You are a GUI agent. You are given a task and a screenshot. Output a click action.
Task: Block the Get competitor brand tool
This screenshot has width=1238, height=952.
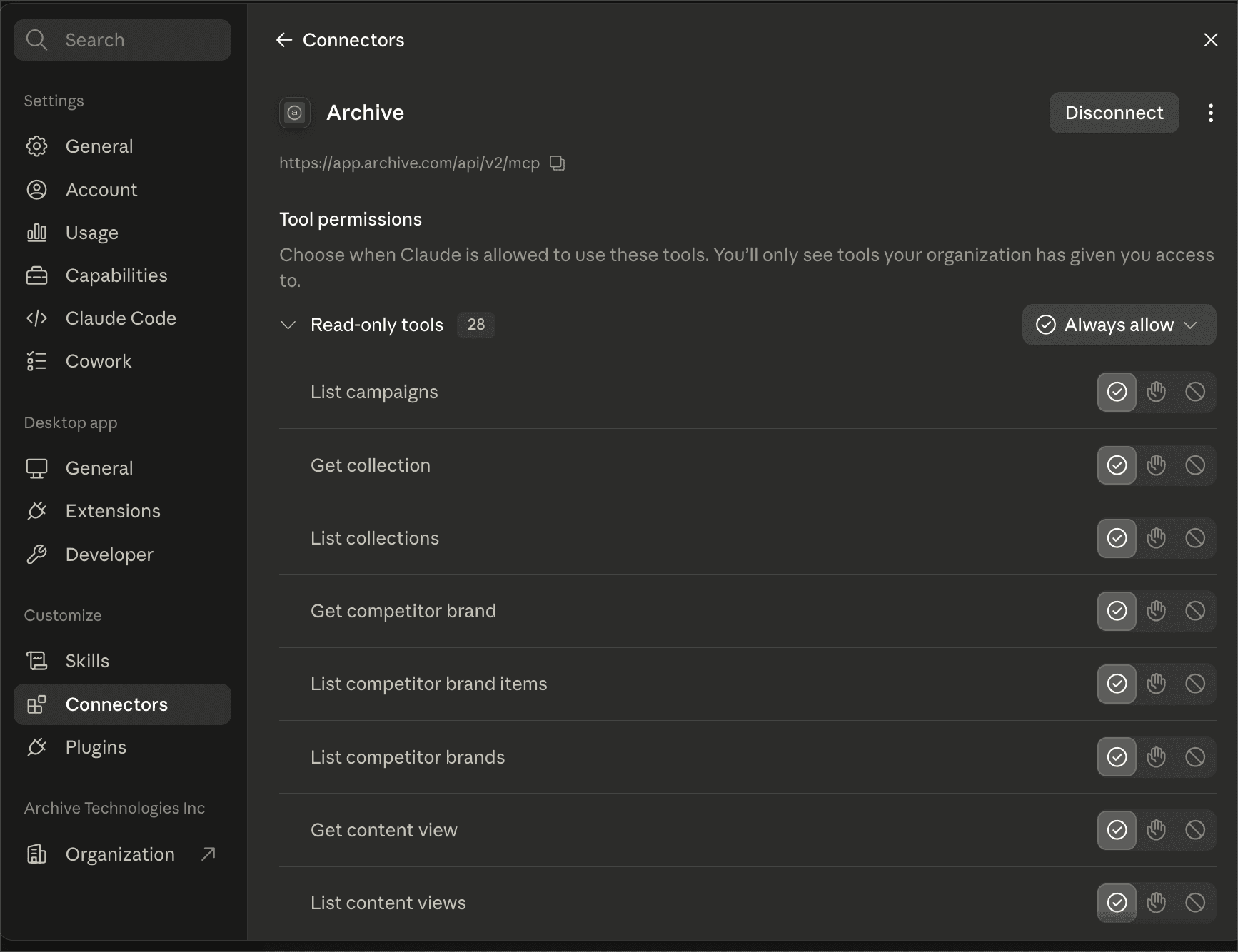click(1195, 611)
